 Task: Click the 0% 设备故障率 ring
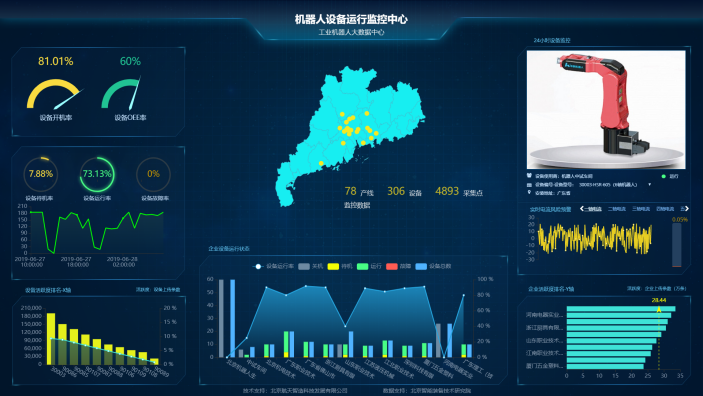pos(153,174)
